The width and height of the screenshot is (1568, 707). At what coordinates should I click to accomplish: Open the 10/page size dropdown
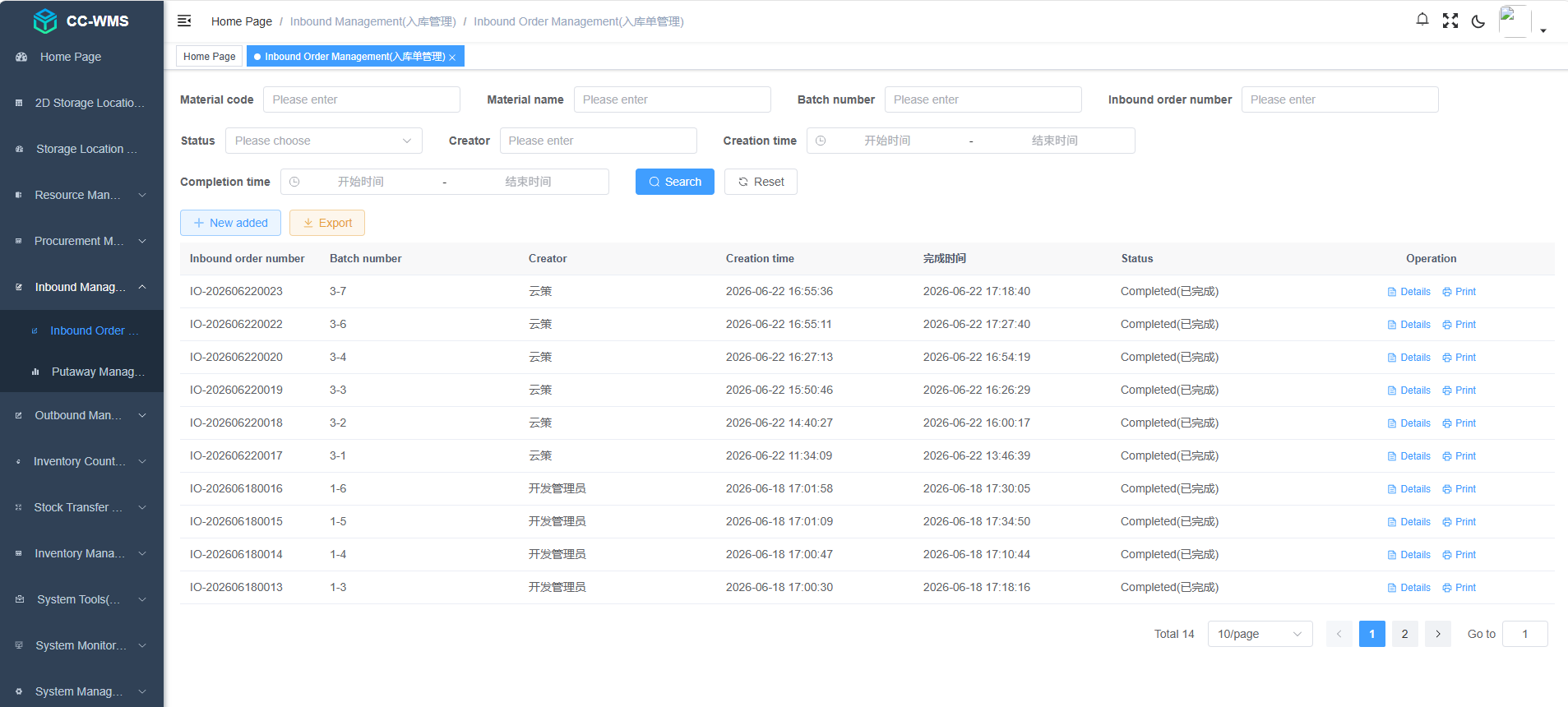1260,634
